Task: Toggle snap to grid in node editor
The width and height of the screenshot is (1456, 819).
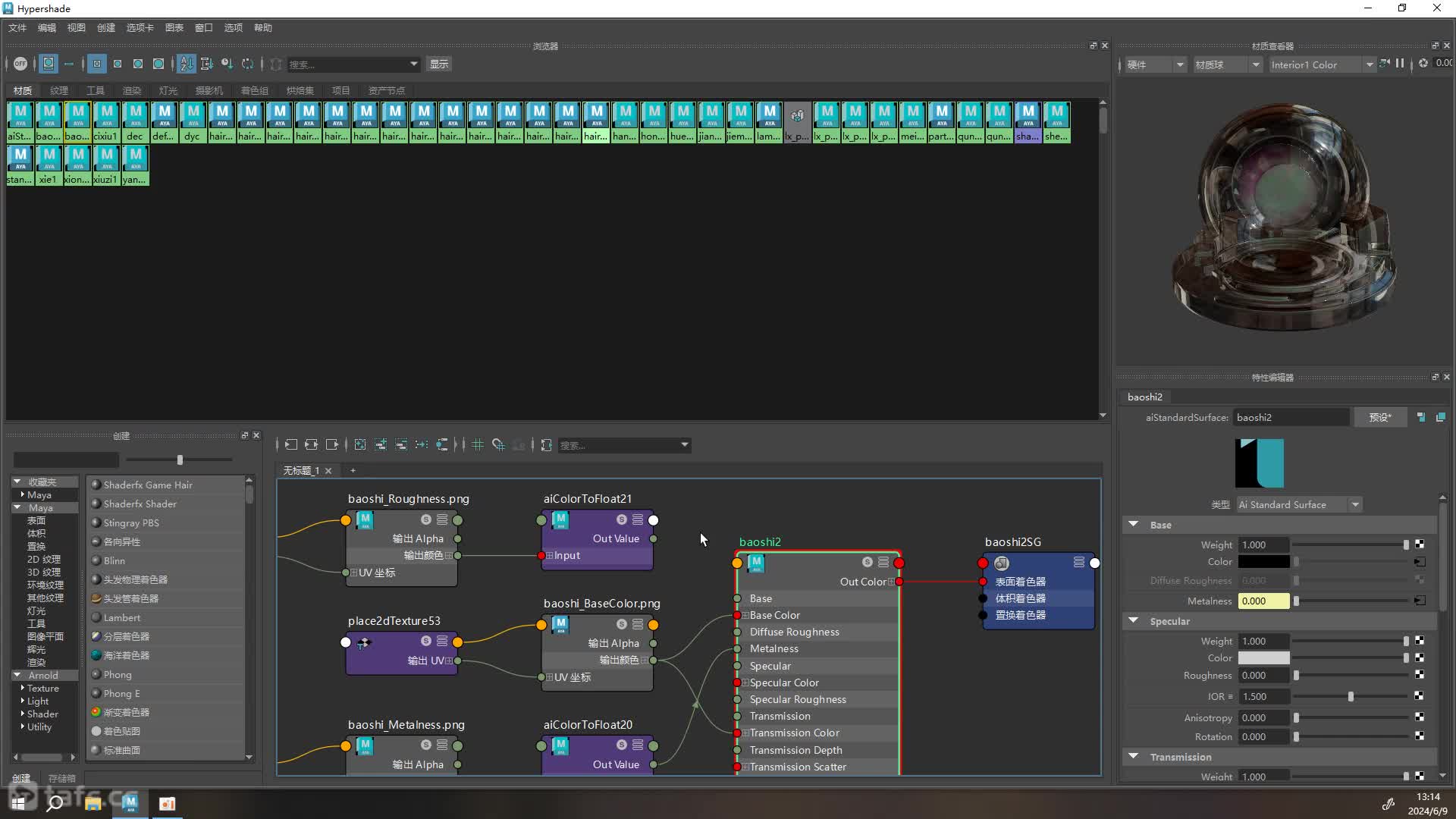Action: [x=498, y=444]
